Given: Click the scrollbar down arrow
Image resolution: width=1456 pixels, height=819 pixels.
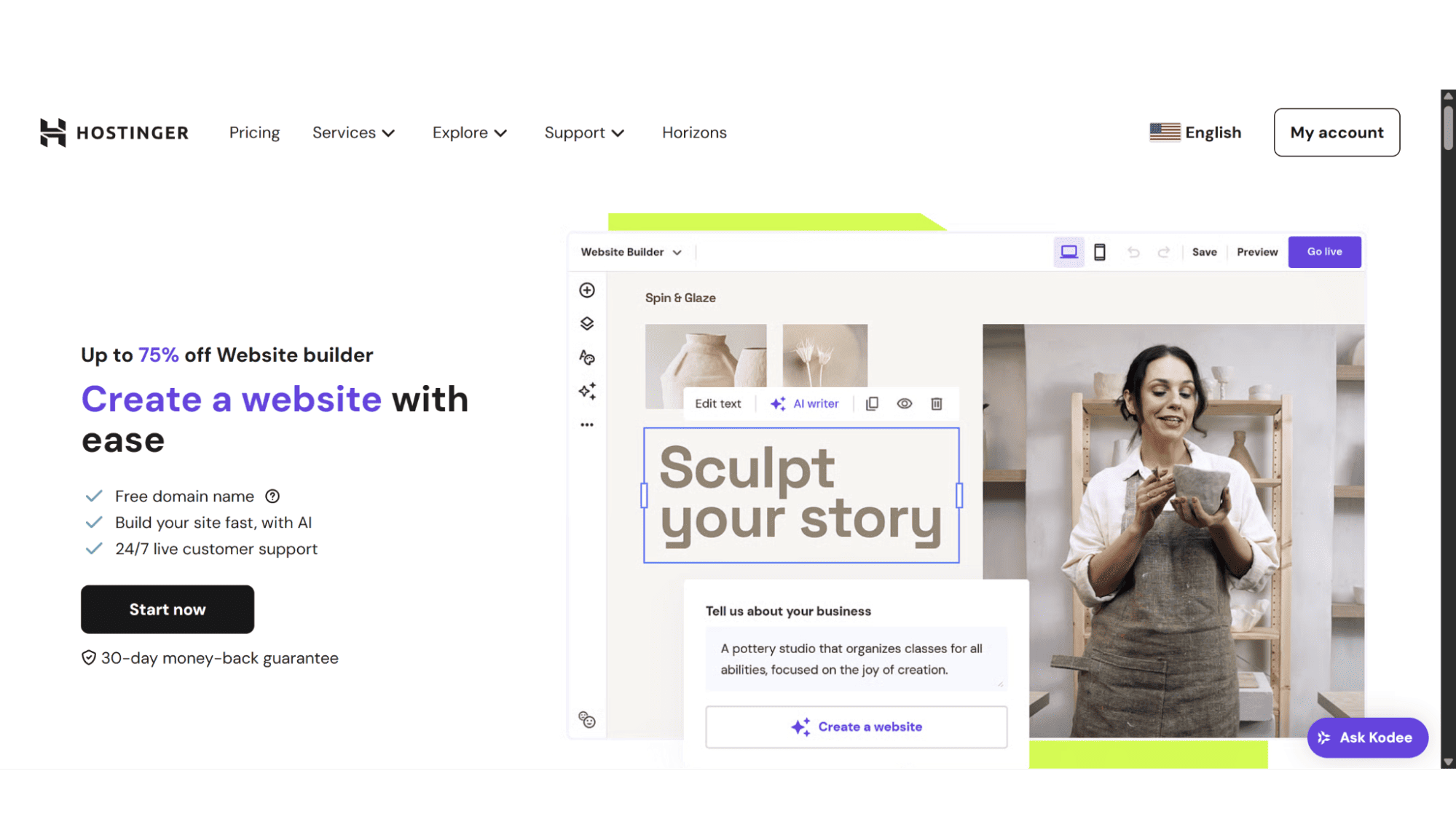Looking at the screenshot, I should point(1448,762).
